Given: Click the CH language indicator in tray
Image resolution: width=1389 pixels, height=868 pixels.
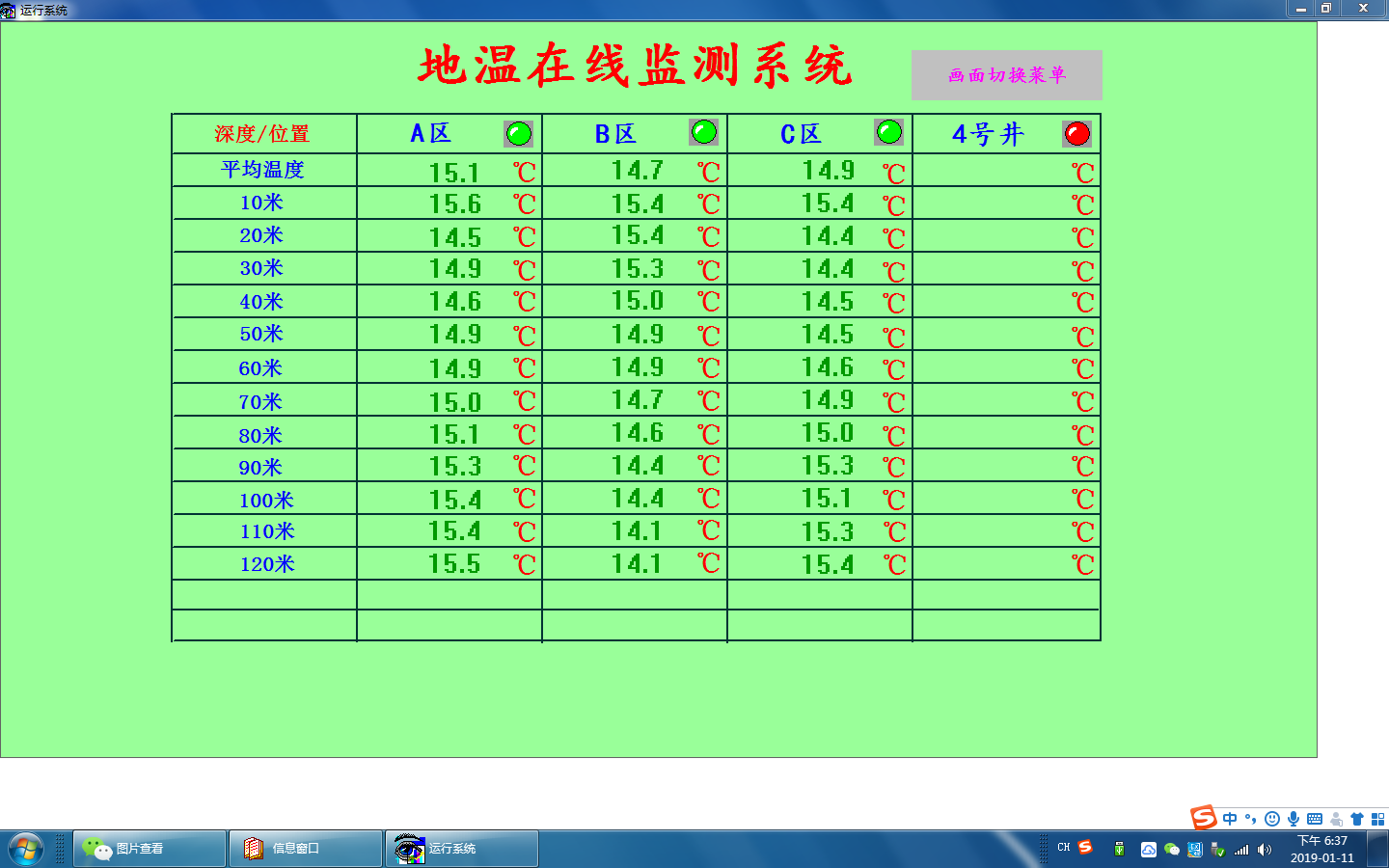Looking at the screenshot, I should click(x=1063, y=848).
